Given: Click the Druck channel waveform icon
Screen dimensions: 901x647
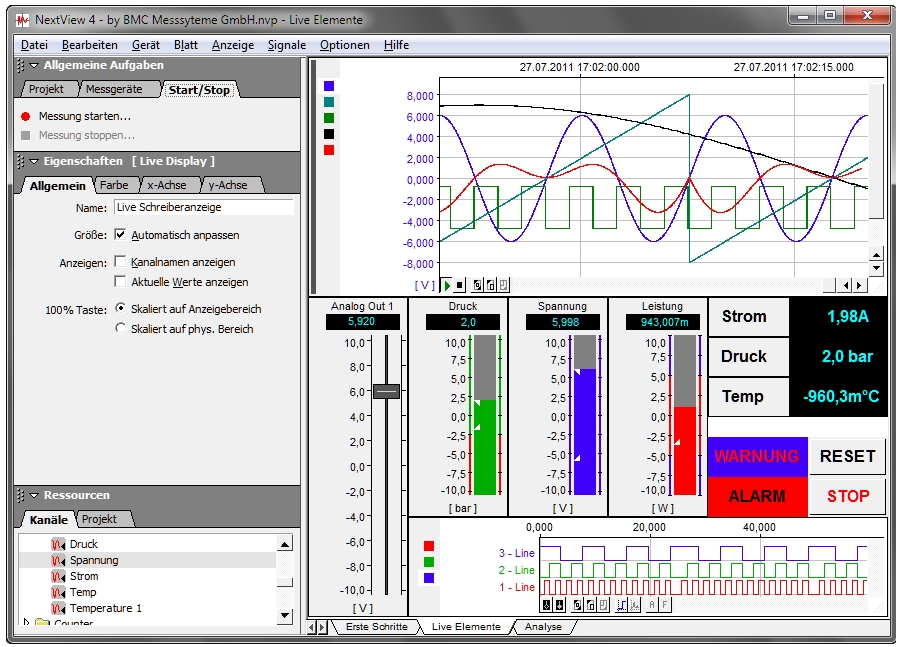Looking at the screenshot, I should click(x=58, y=545).
